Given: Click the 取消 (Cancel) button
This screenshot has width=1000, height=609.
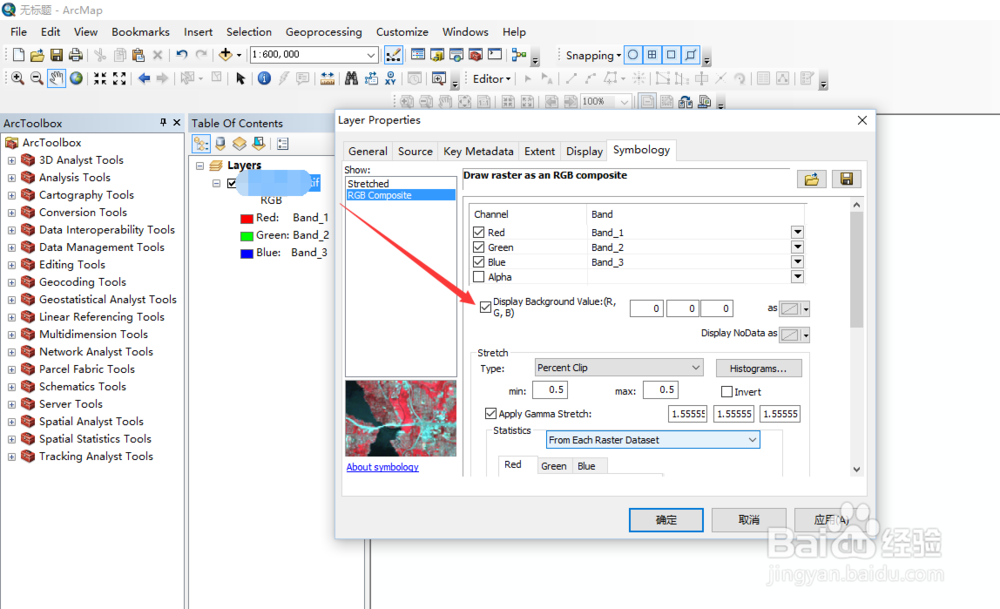Looking at the screenshot, I should [x=749, y=520].
